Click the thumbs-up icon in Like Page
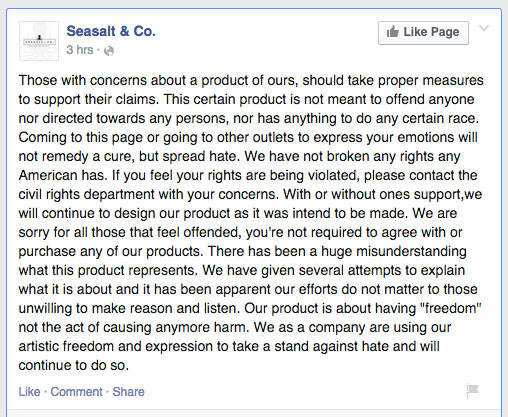The width and height of the screenshot is (508, 417). (x=393, y=32)
